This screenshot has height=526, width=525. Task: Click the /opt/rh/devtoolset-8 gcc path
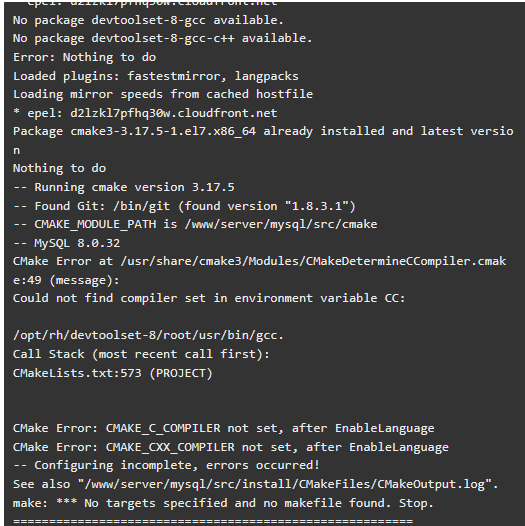(148, 335)
